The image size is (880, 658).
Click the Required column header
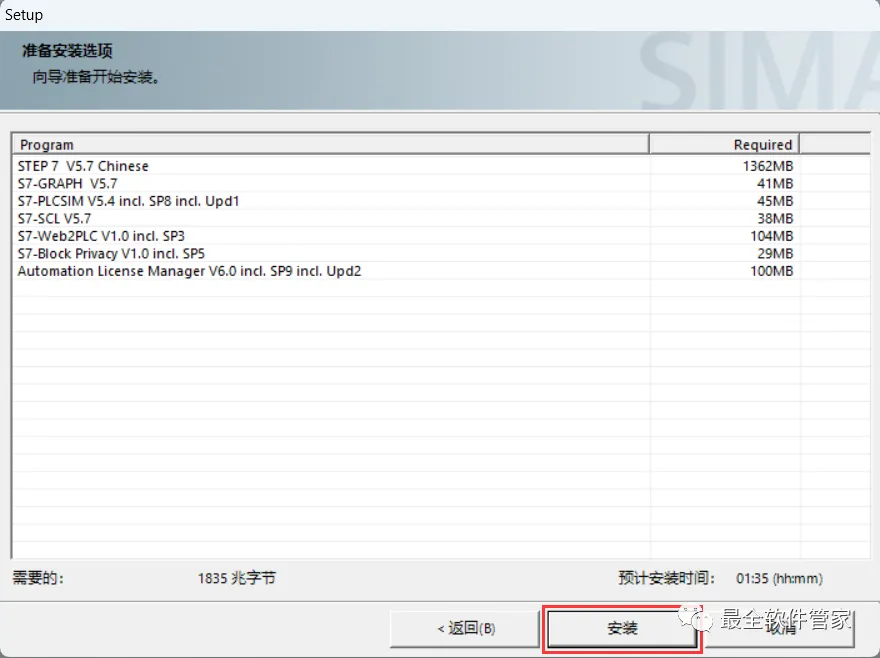724,144
